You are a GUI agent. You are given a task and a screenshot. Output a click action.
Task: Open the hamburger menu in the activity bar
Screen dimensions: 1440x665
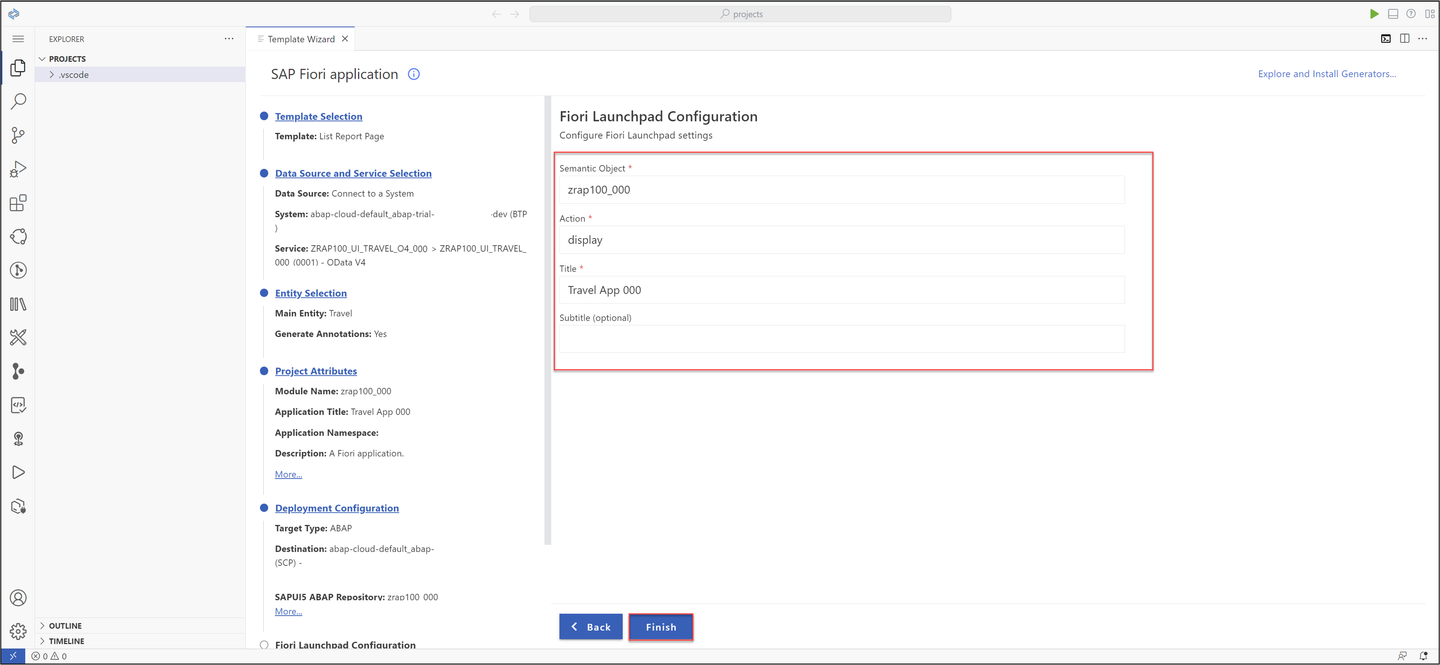pos(18,39)
